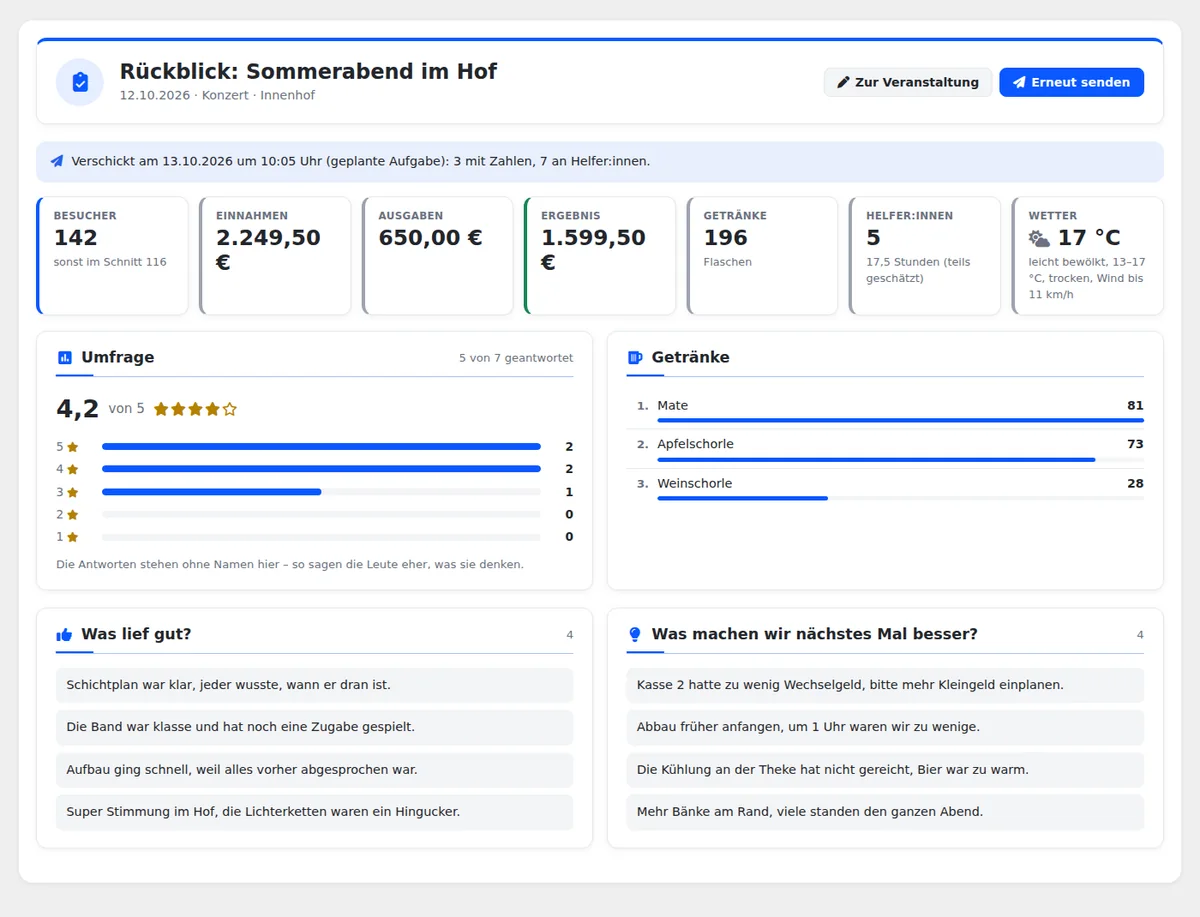Click the empty fifth rating star
Viewport: 1200px width, 917px height.
(x=230, y=409)
